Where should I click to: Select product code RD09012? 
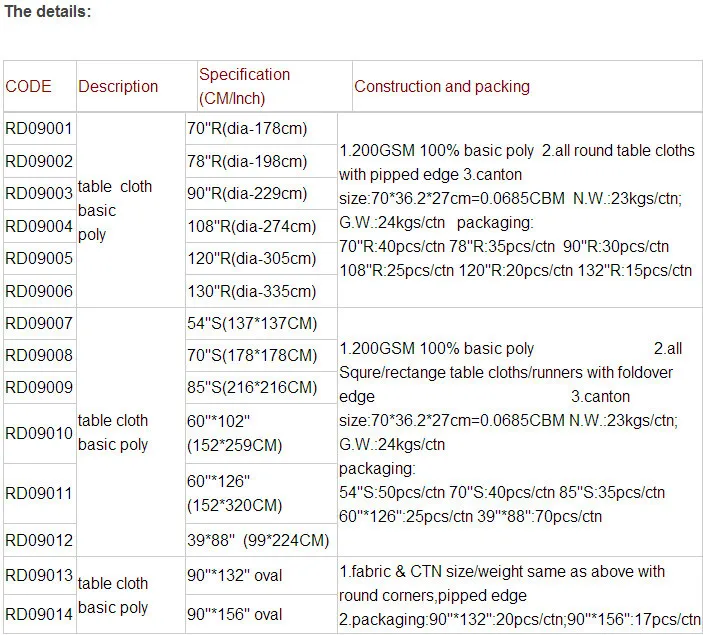point(39,541)
